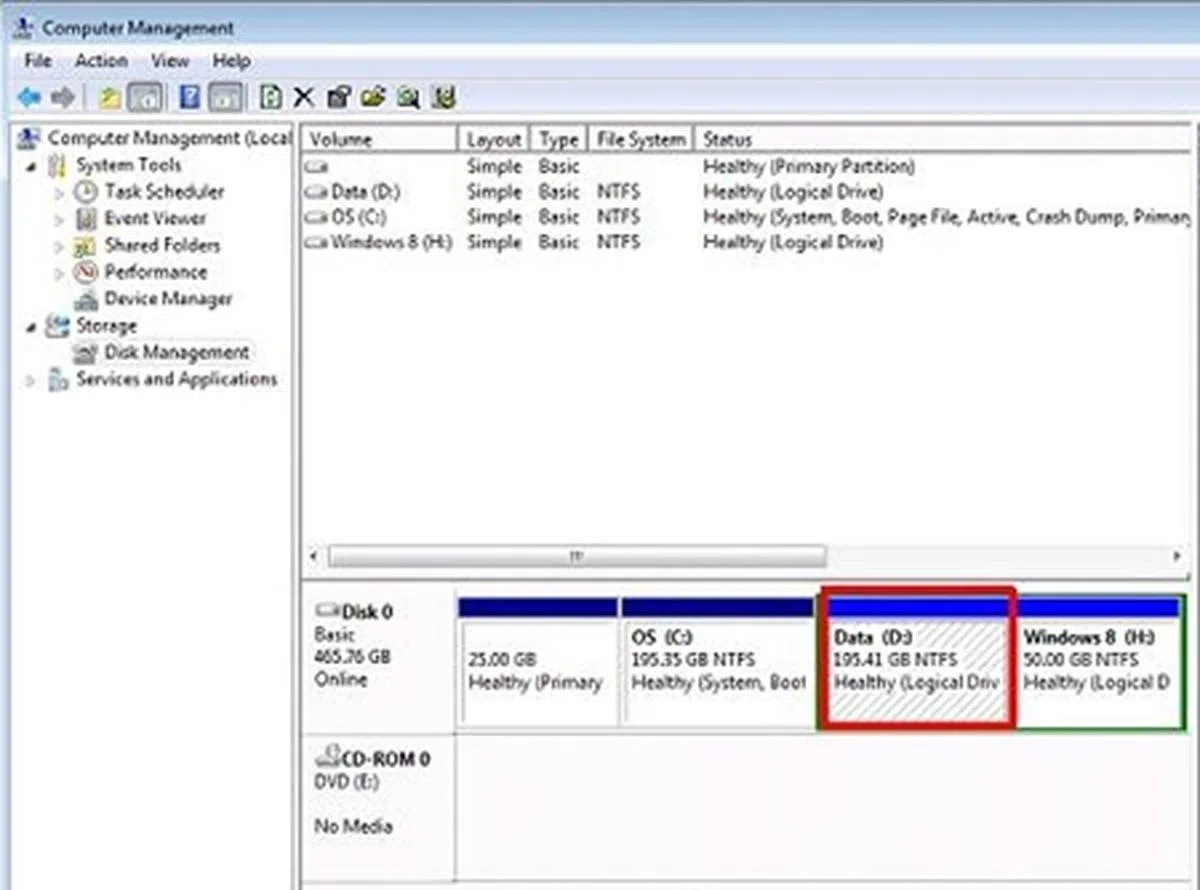The image size is (1200, 890).
Task: Toggle the Show/Hide Console Tree button
Action: [147, 97]
